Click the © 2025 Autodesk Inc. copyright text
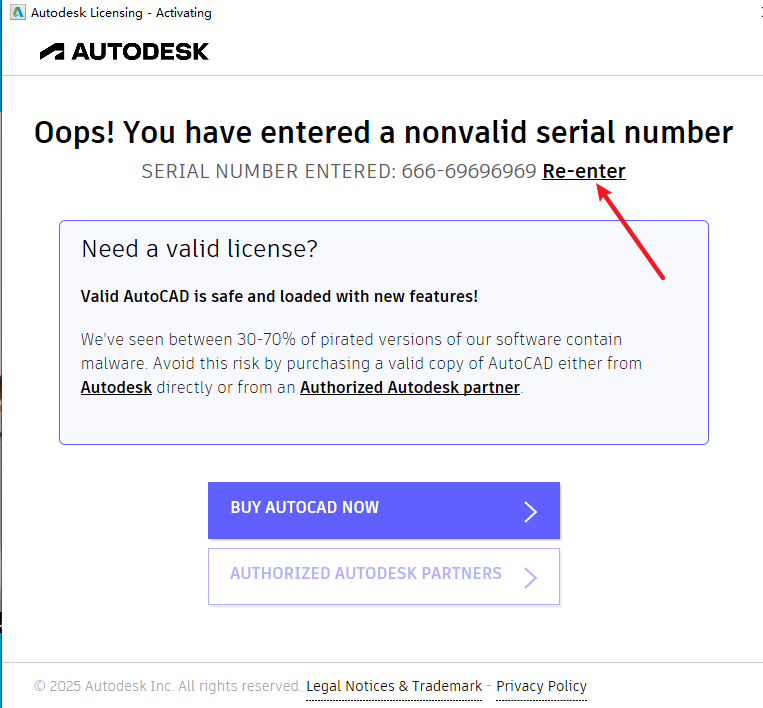 coord(167,686)
